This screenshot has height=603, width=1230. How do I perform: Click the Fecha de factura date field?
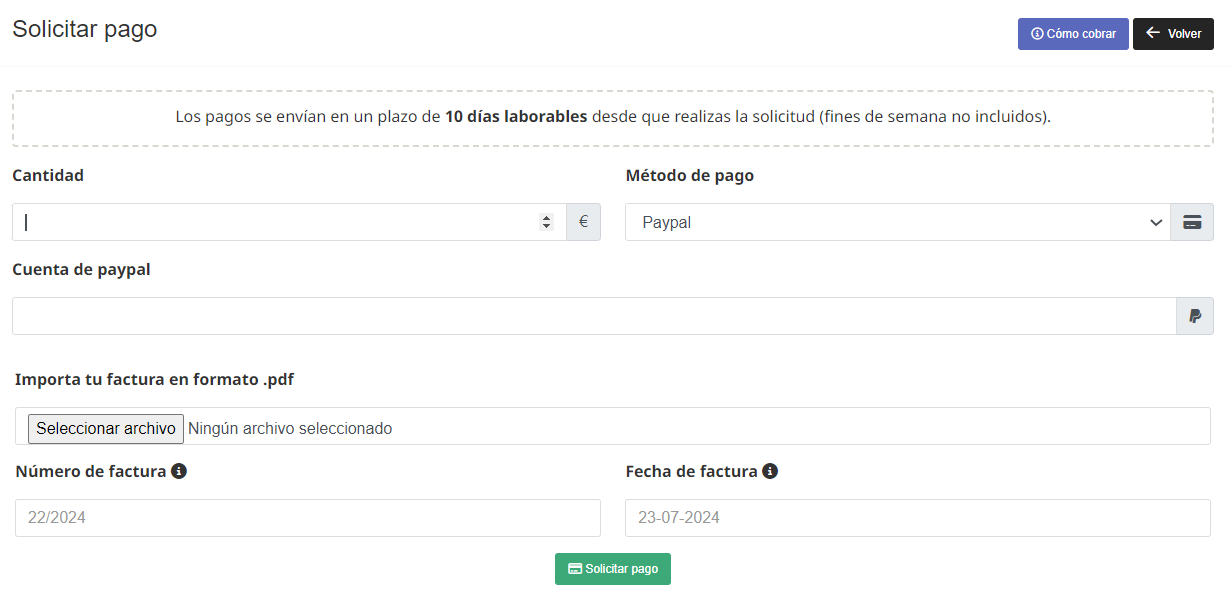917,518
